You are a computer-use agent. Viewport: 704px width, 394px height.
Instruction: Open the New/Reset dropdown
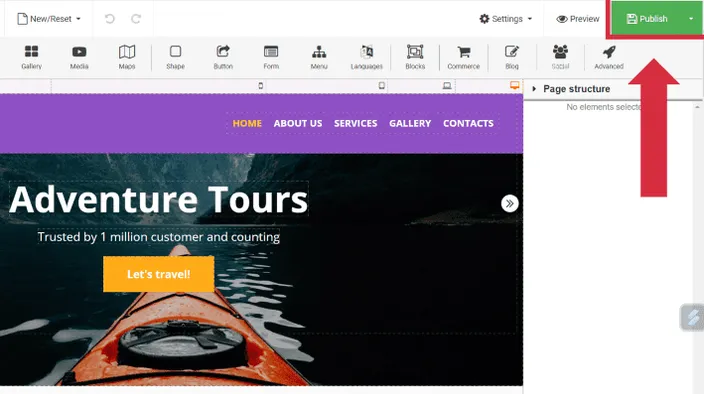(49, 19)
